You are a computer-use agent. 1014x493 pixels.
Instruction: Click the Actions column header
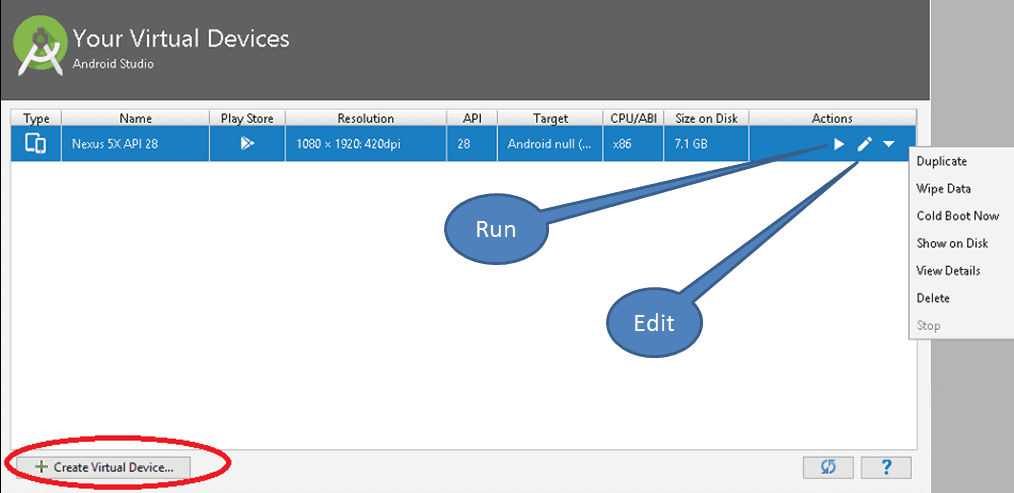pos(832,118)
